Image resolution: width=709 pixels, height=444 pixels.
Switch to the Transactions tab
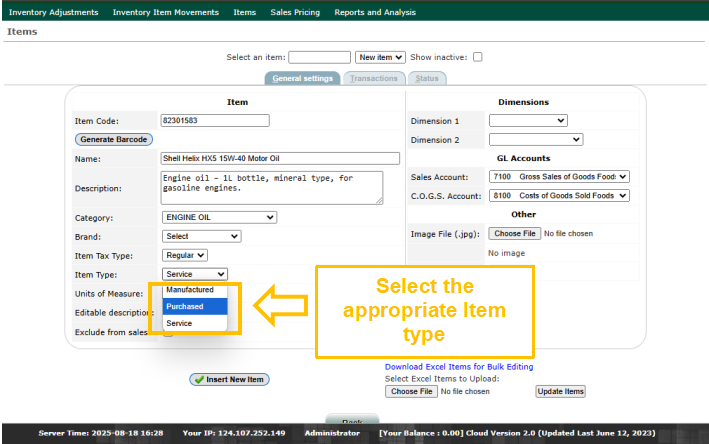coord(373,78)
